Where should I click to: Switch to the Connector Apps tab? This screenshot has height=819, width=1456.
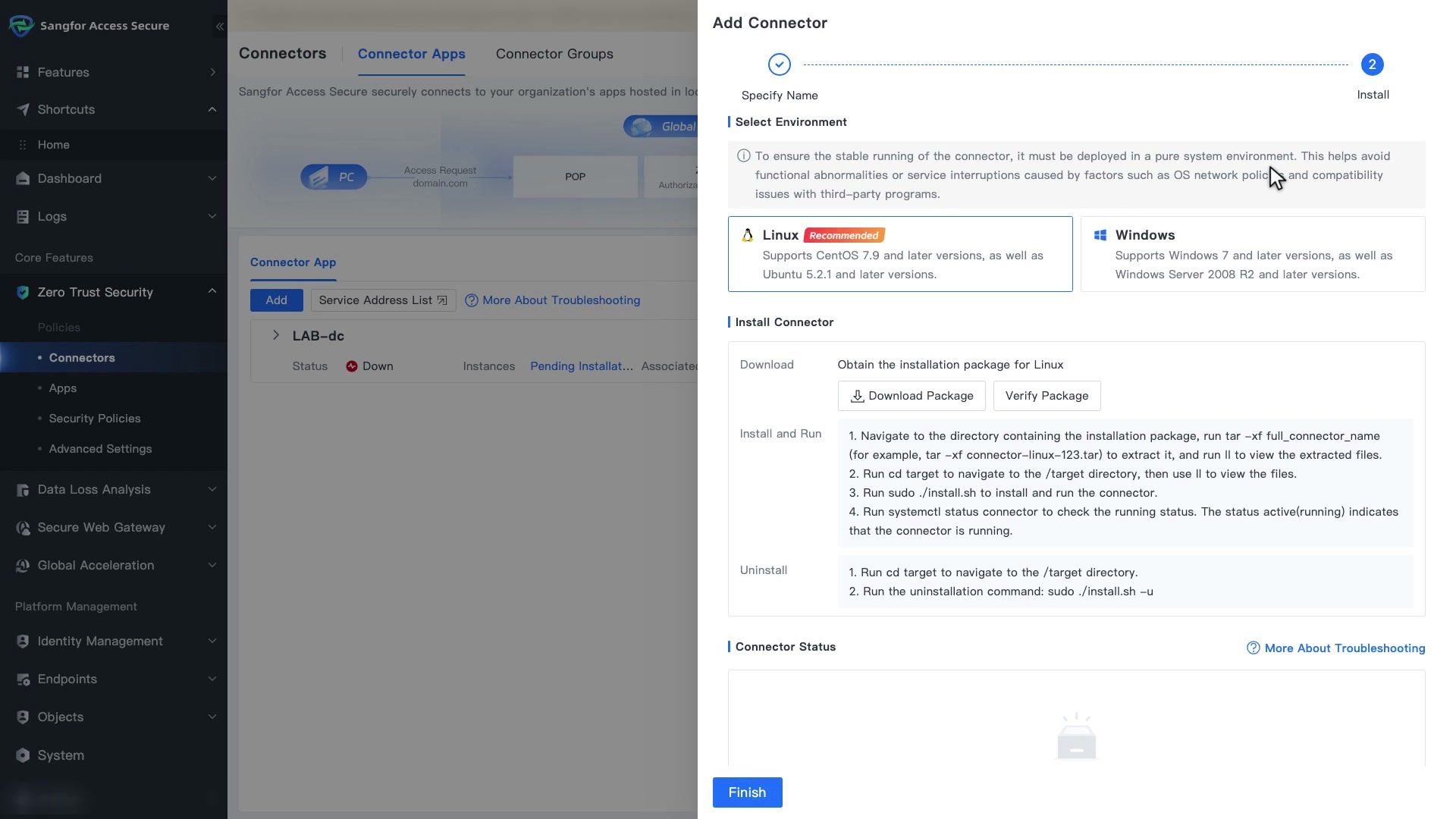pos(412,54)
